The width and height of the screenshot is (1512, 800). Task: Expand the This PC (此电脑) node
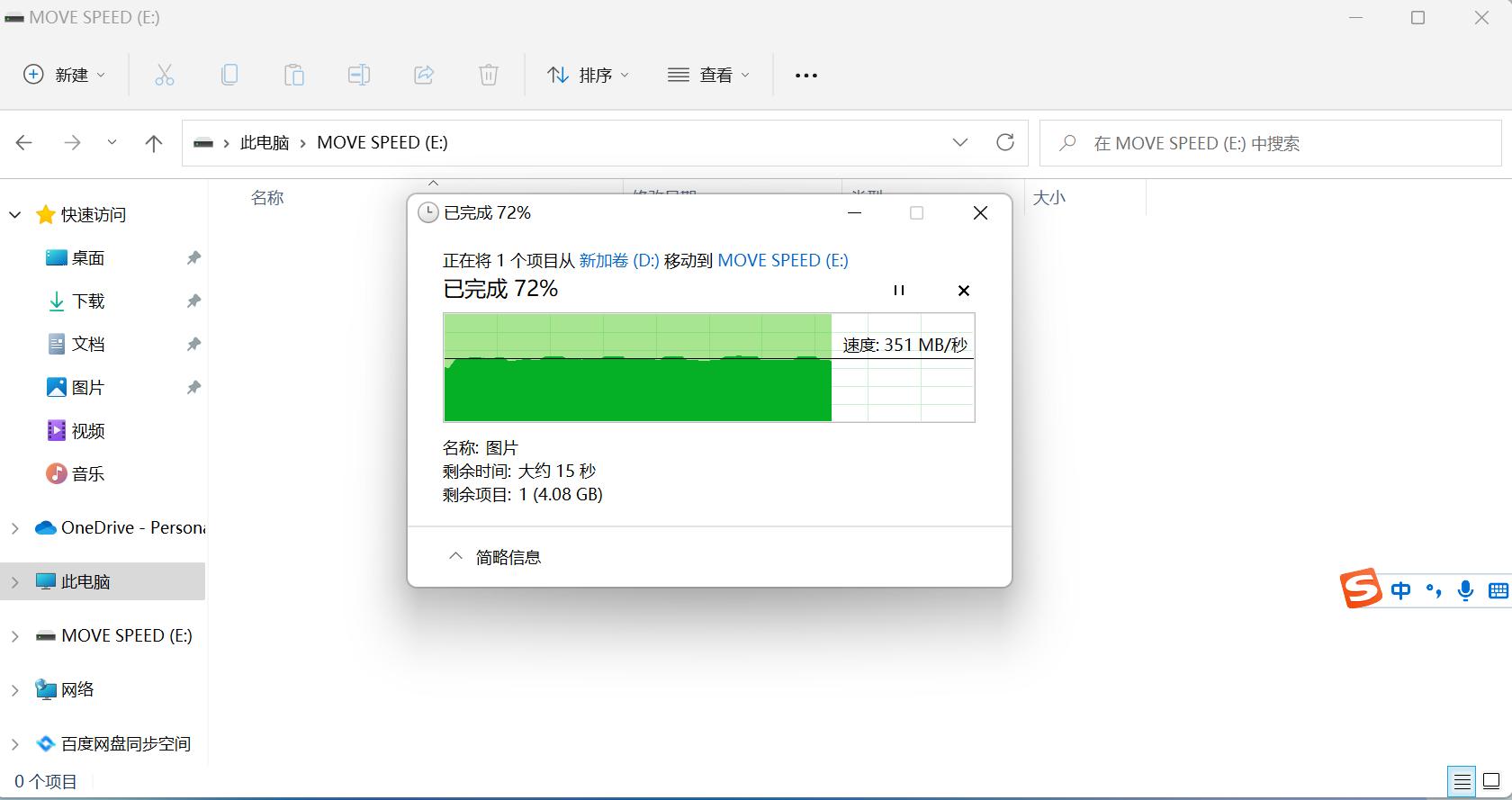click(14, 582)
